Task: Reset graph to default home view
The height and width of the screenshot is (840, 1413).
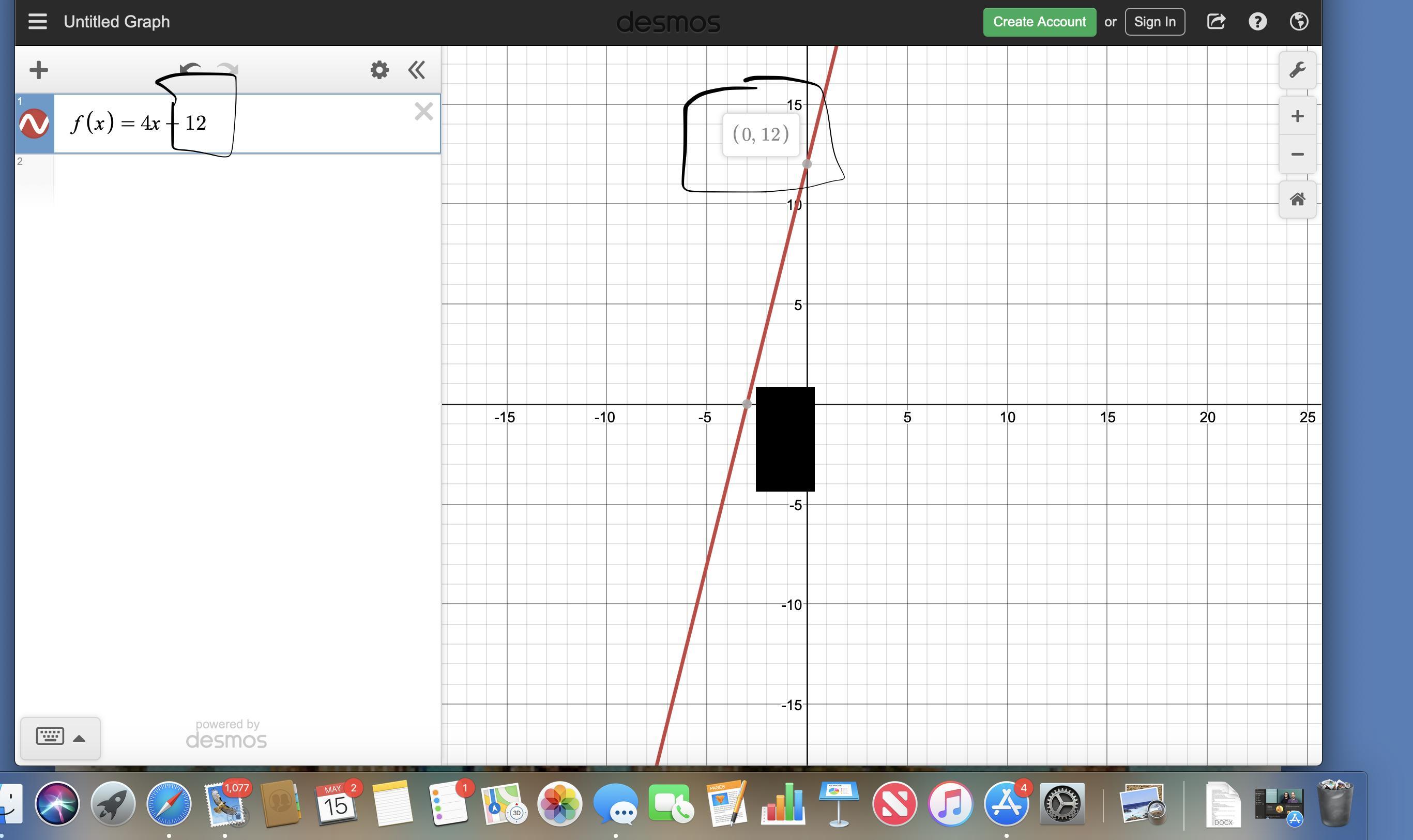Action: pyautogui.click(x=1297, y=199)
